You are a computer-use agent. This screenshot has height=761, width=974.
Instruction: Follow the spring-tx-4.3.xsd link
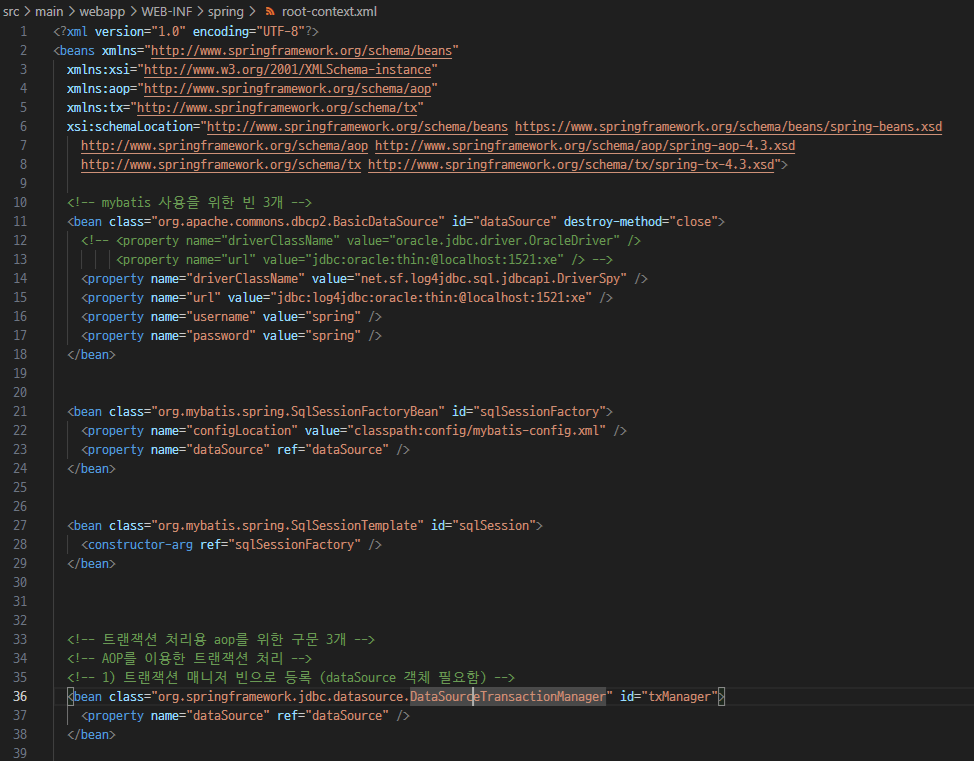(571, 165)
